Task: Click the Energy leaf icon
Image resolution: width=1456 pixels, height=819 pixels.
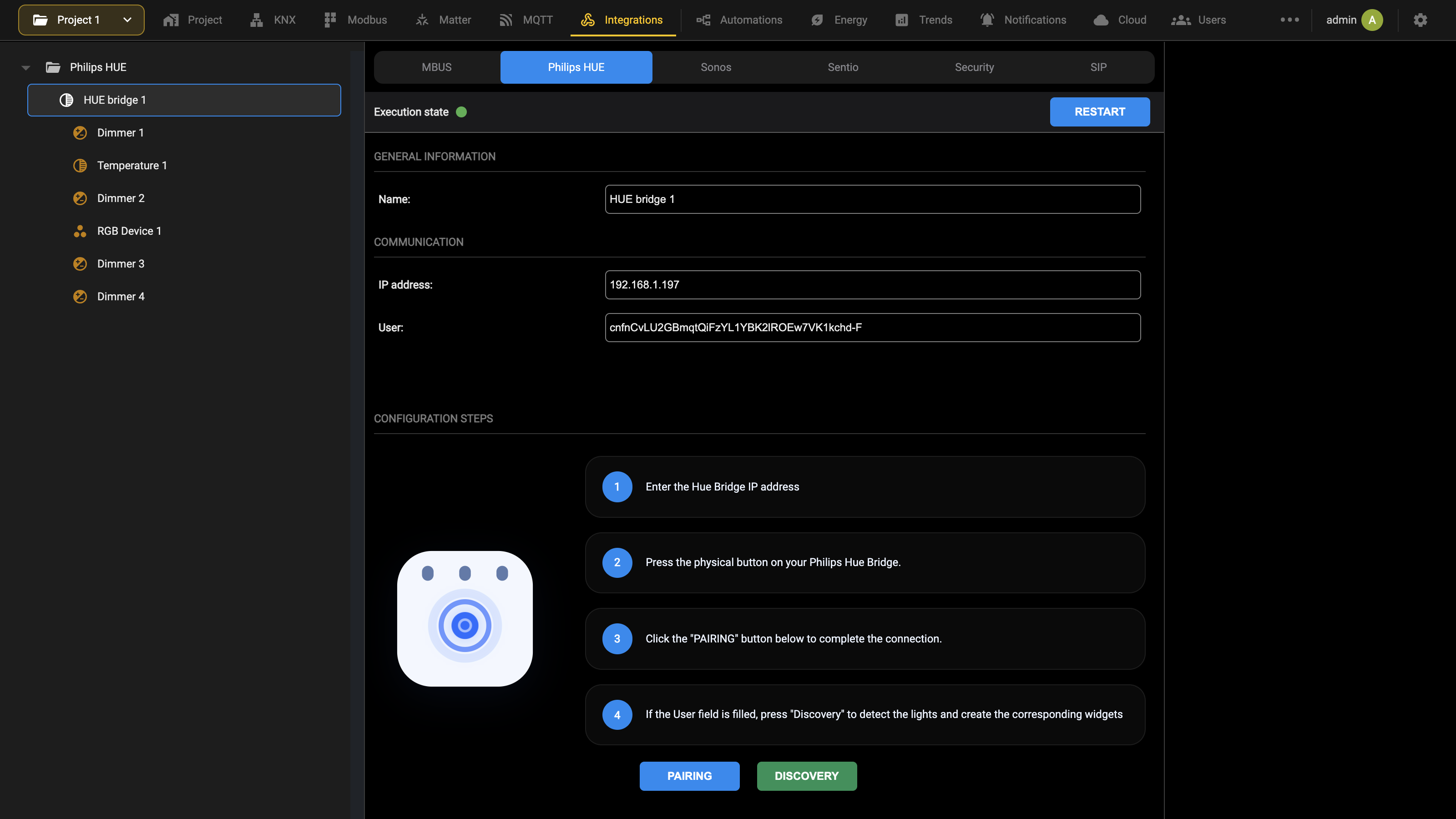Action: click(817, 20)
